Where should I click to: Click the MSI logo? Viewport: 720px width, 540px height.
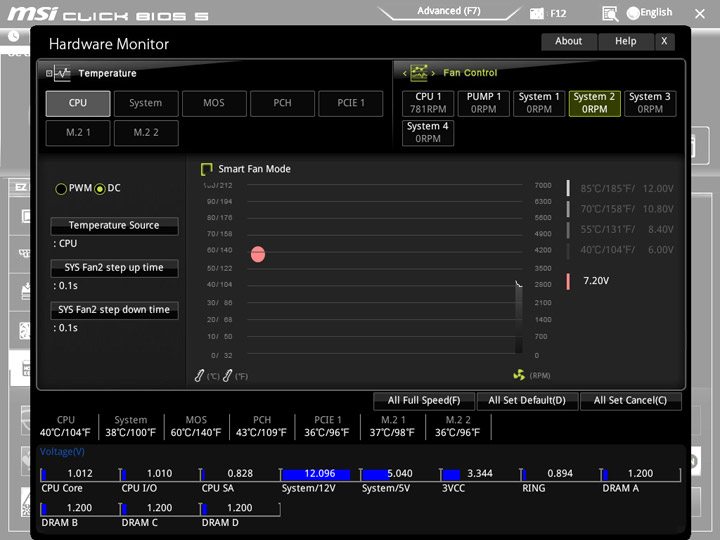[32, 13]
